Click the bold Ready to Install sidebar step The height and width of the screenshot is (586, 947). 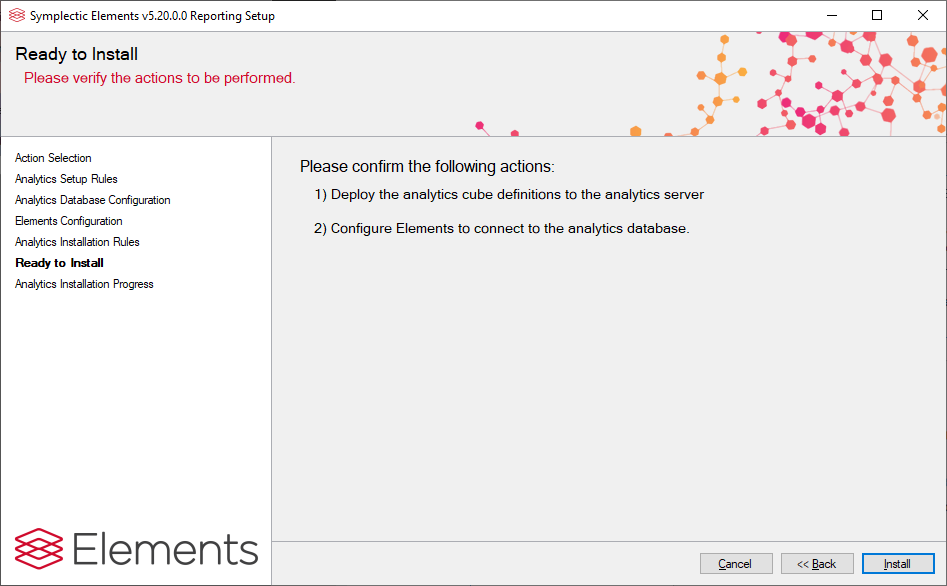[59, 263]
